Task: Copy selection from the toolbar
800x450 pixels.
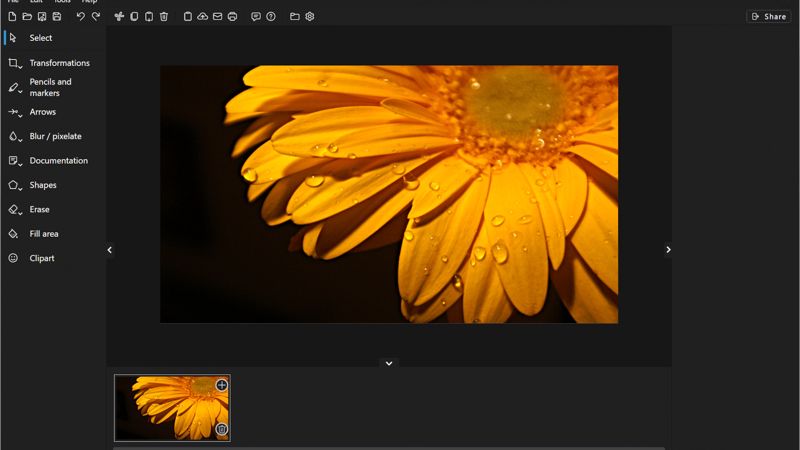Action: click(134, 16)
